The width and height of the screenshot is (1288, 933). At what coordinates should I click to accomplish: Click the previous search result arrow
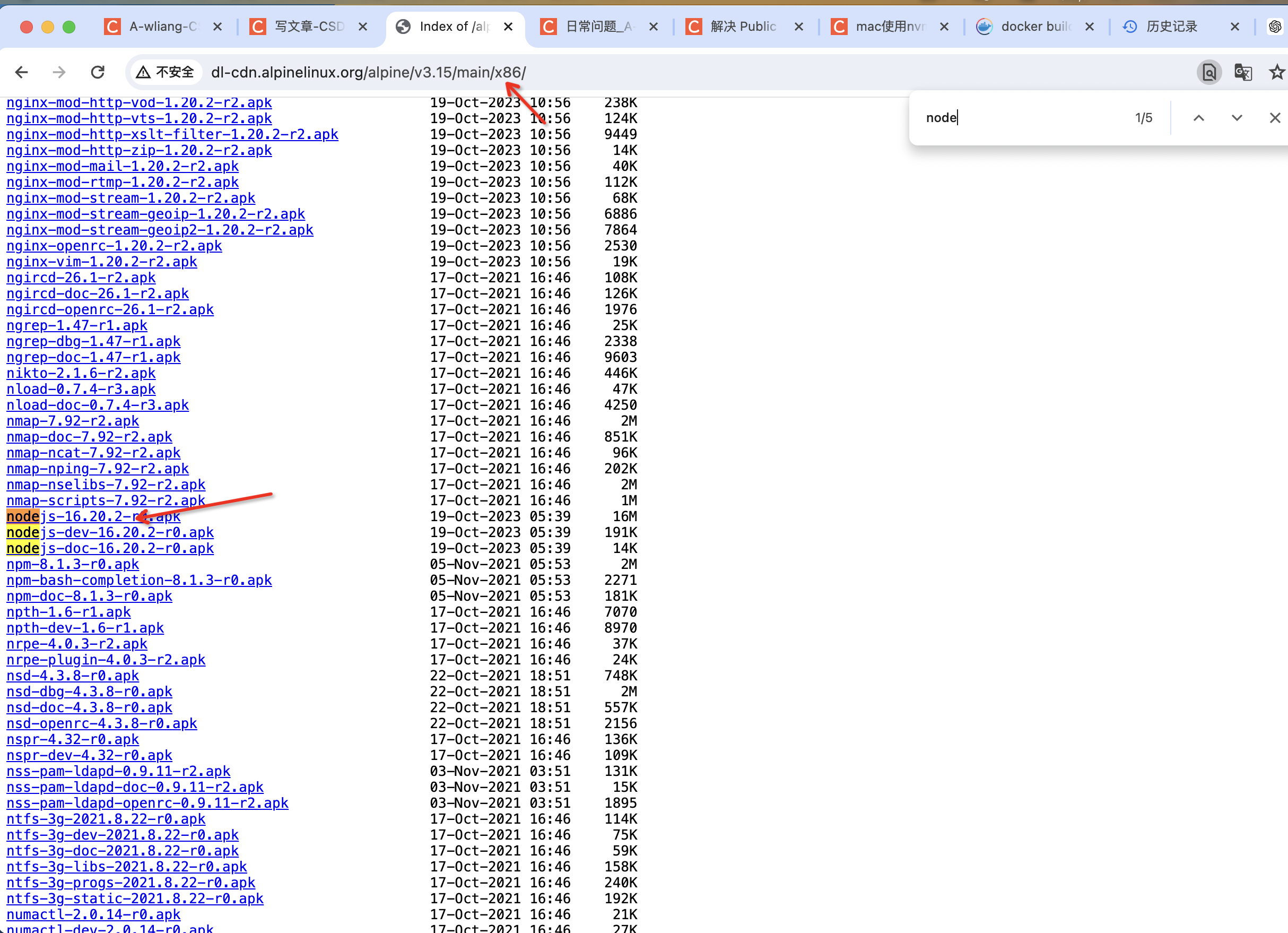(1199, 117)
